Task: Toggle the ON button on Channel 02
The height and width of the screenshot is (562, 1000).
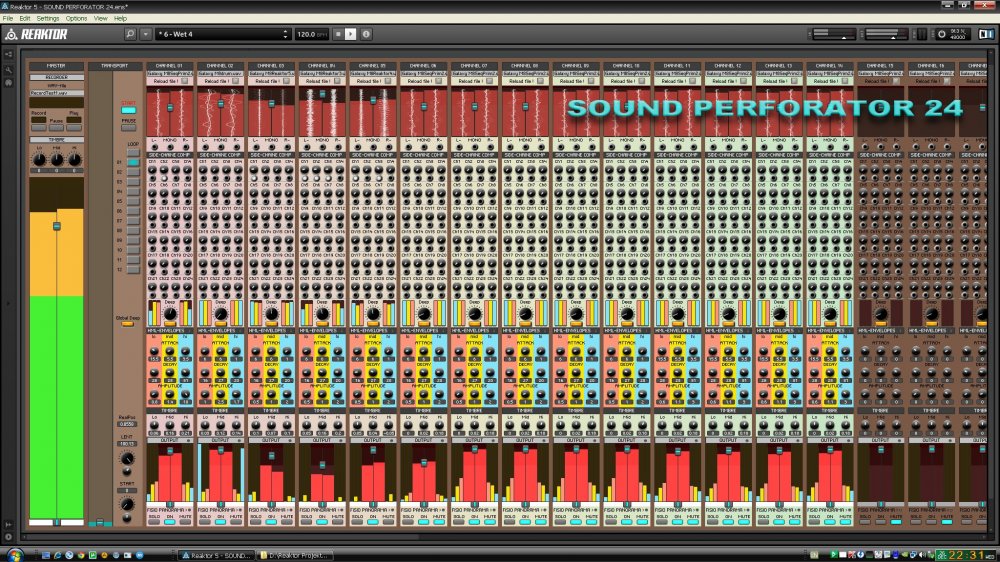Action: 221,522
